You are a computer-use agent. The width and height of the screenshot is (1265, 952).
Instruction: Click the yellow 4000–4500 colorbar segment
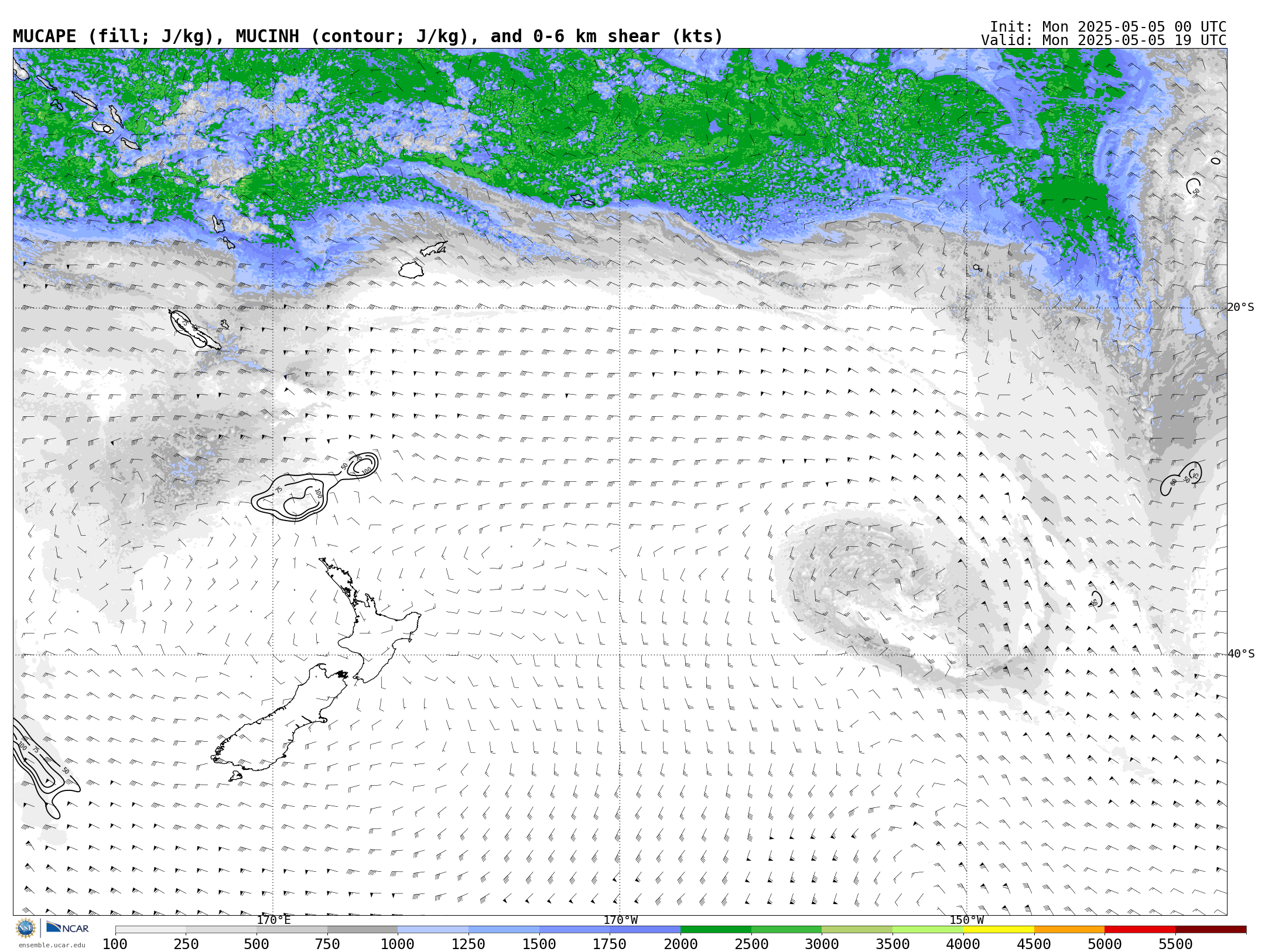tap(999, 930)
